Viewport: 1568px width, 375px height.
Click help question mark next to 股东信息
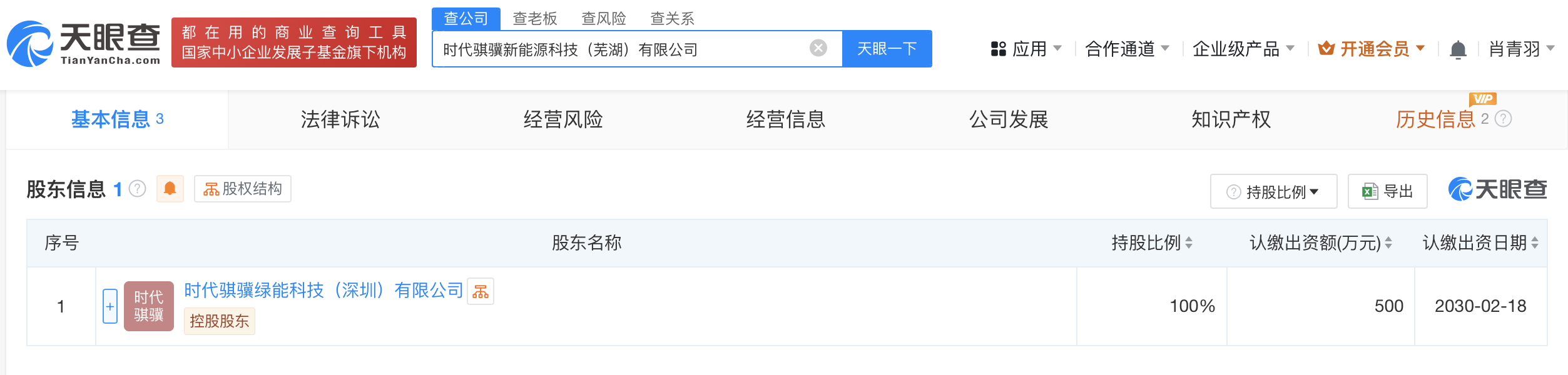[138, 189]
